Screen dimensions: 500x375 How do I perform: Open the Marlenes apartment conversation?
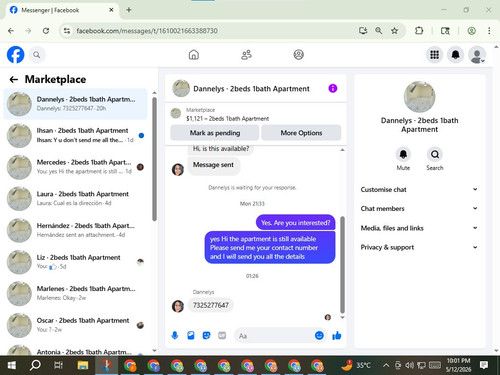75,293
